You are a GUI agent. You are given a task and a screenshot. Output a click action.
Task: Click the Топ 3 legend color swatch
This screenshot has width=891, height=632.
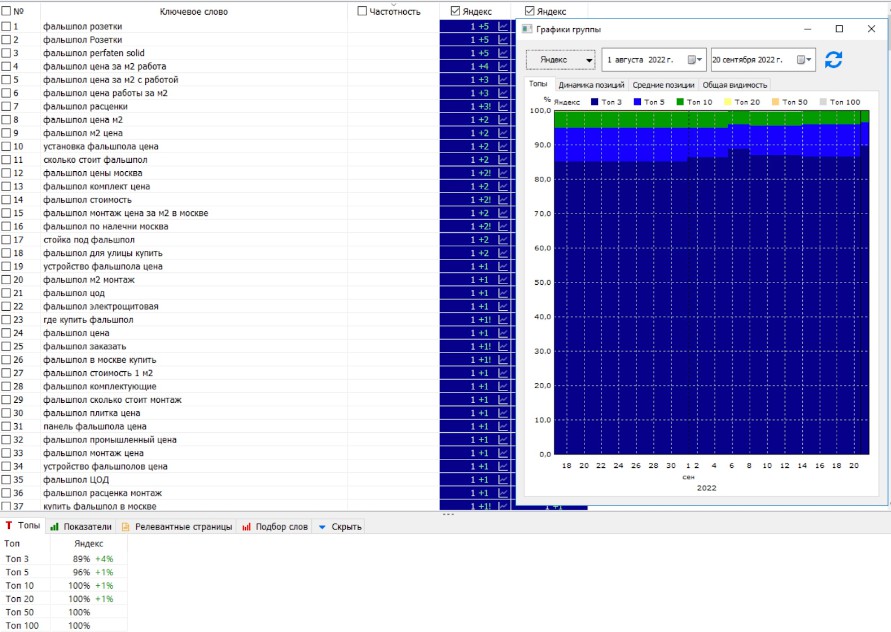tap(594, 102)
